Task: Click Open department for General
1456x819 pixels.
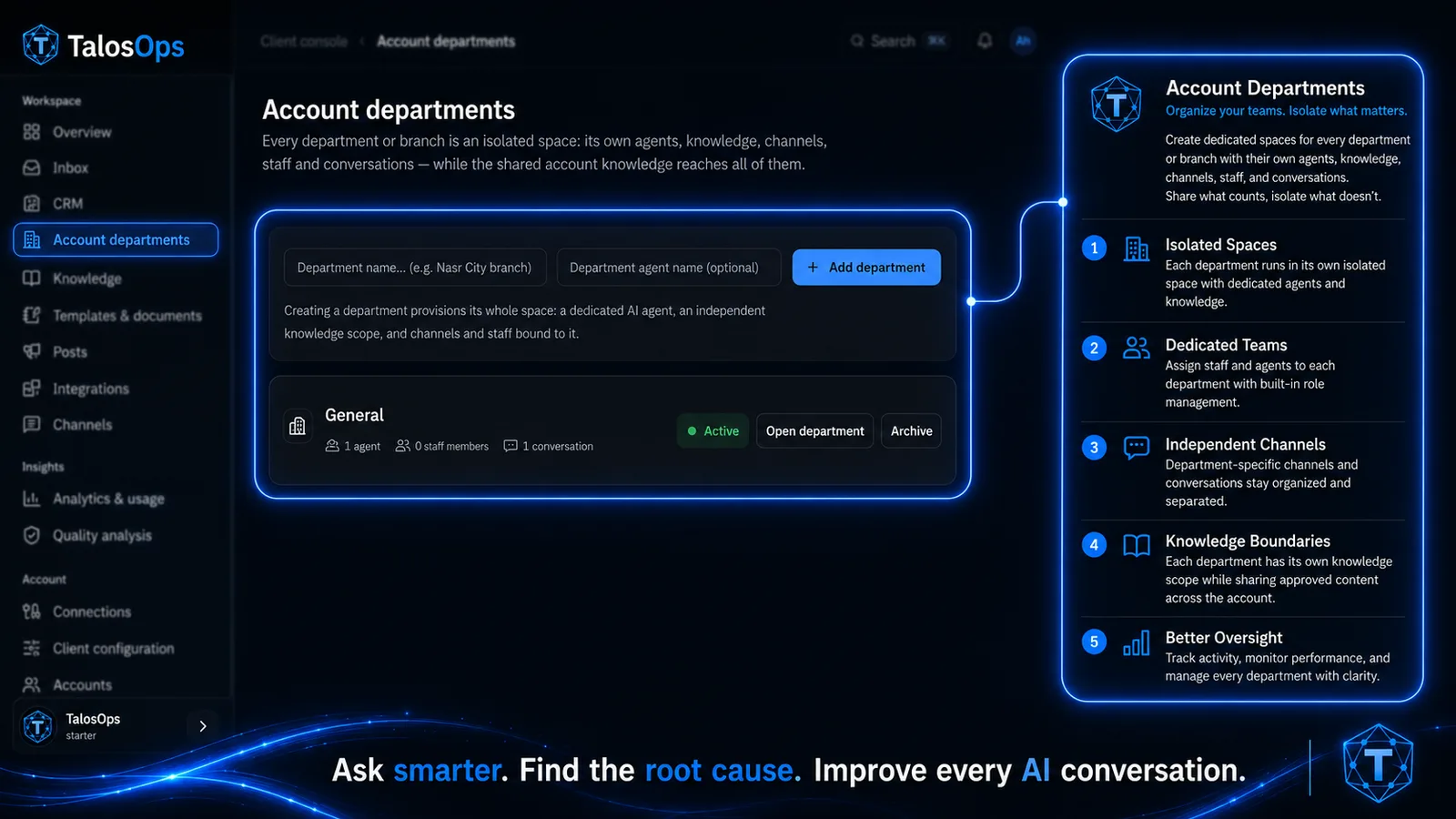Action: coord(814,431)
